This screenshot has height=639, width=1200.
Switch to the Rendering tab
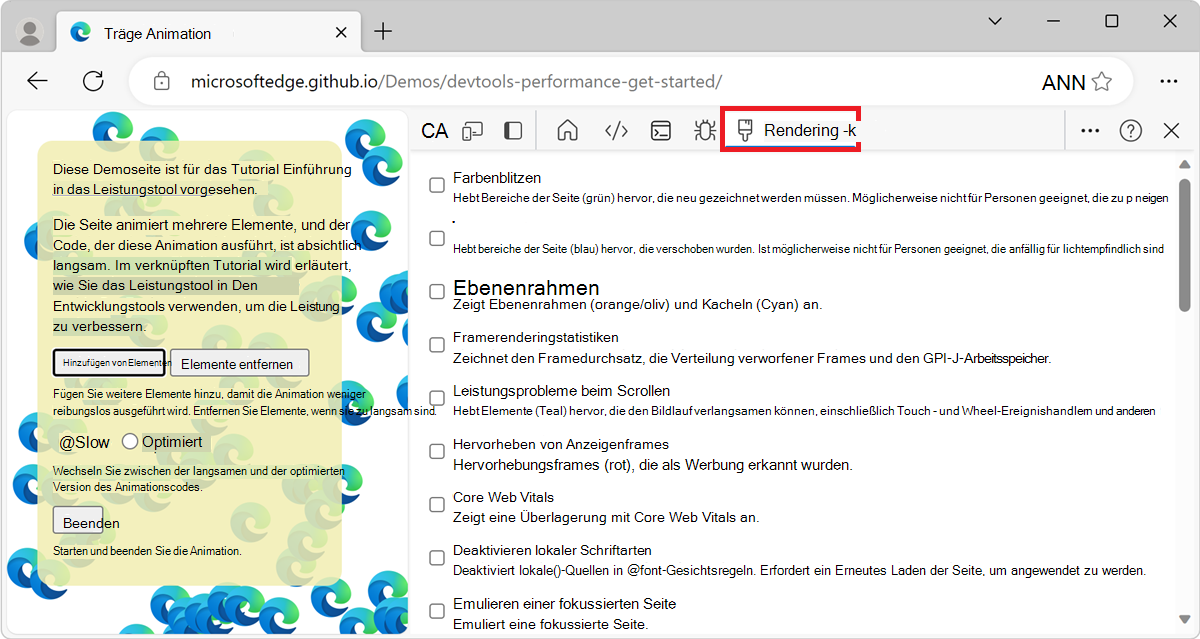pyautogui.click(x=790, y=130)
